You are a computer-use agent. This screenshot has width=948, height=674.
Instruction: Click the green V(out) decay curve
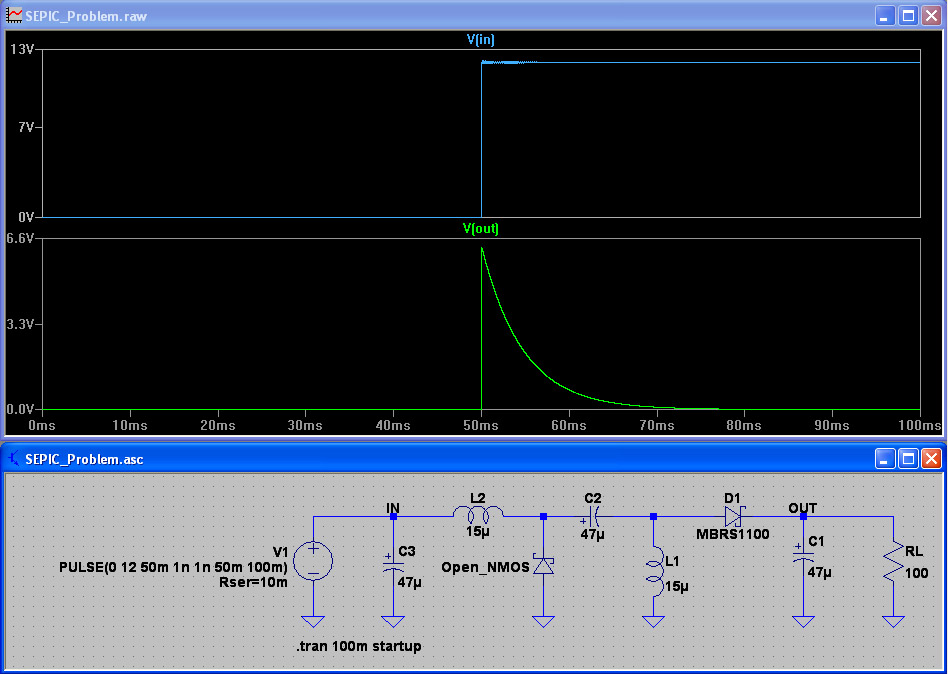525,351
